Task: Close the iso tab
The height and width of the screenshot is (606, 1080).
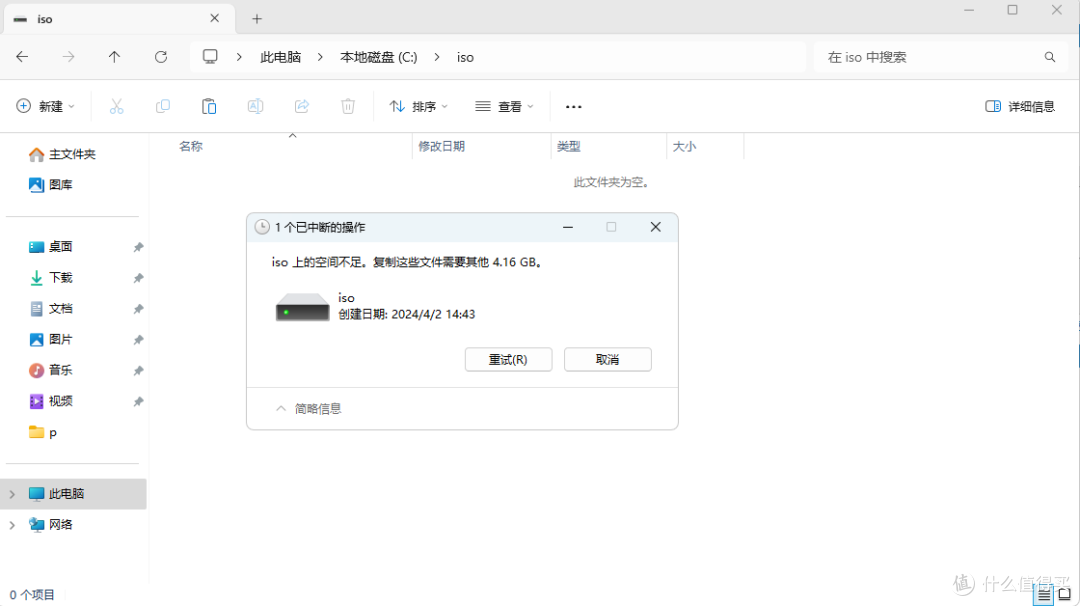Action: coord(214,19)
